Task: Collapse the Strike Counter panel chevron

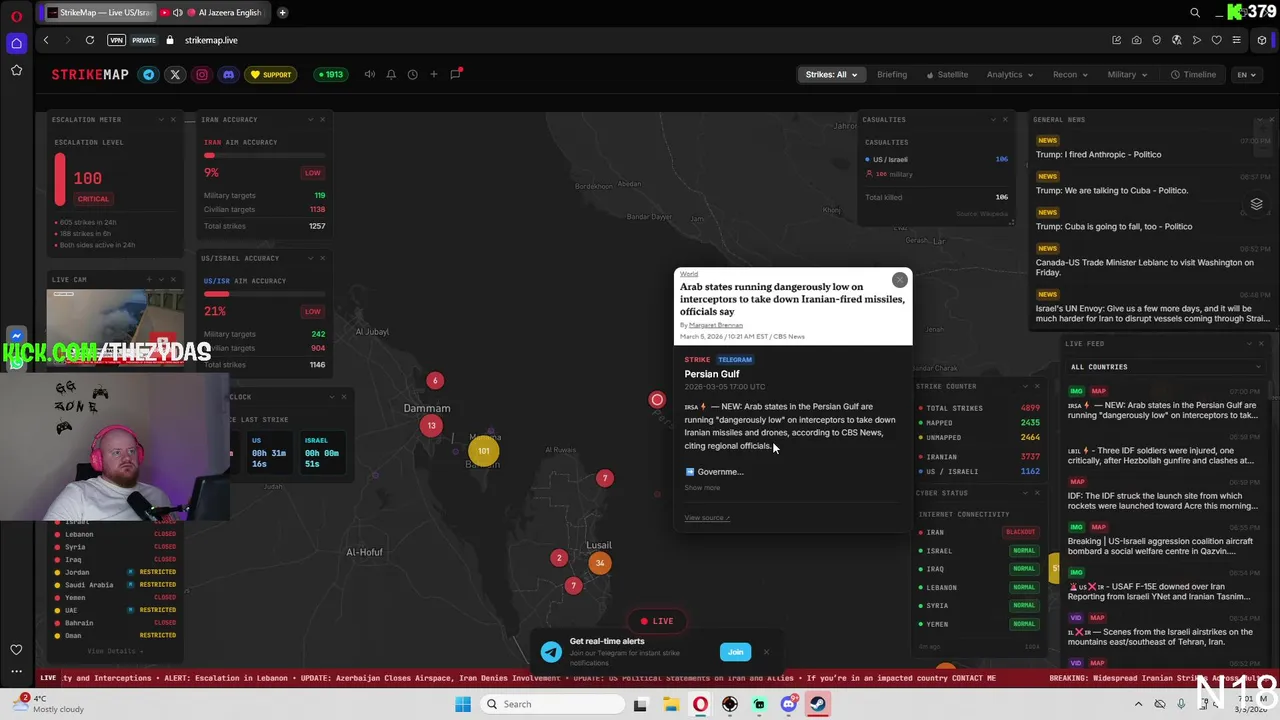Action: pos(1025,386)
